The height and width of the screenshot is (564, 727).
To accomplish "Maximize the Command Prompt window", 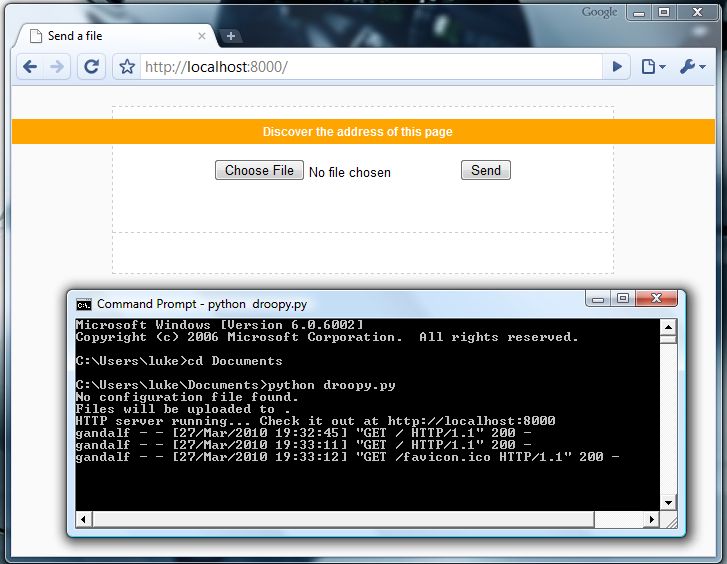I will (623, 299).
